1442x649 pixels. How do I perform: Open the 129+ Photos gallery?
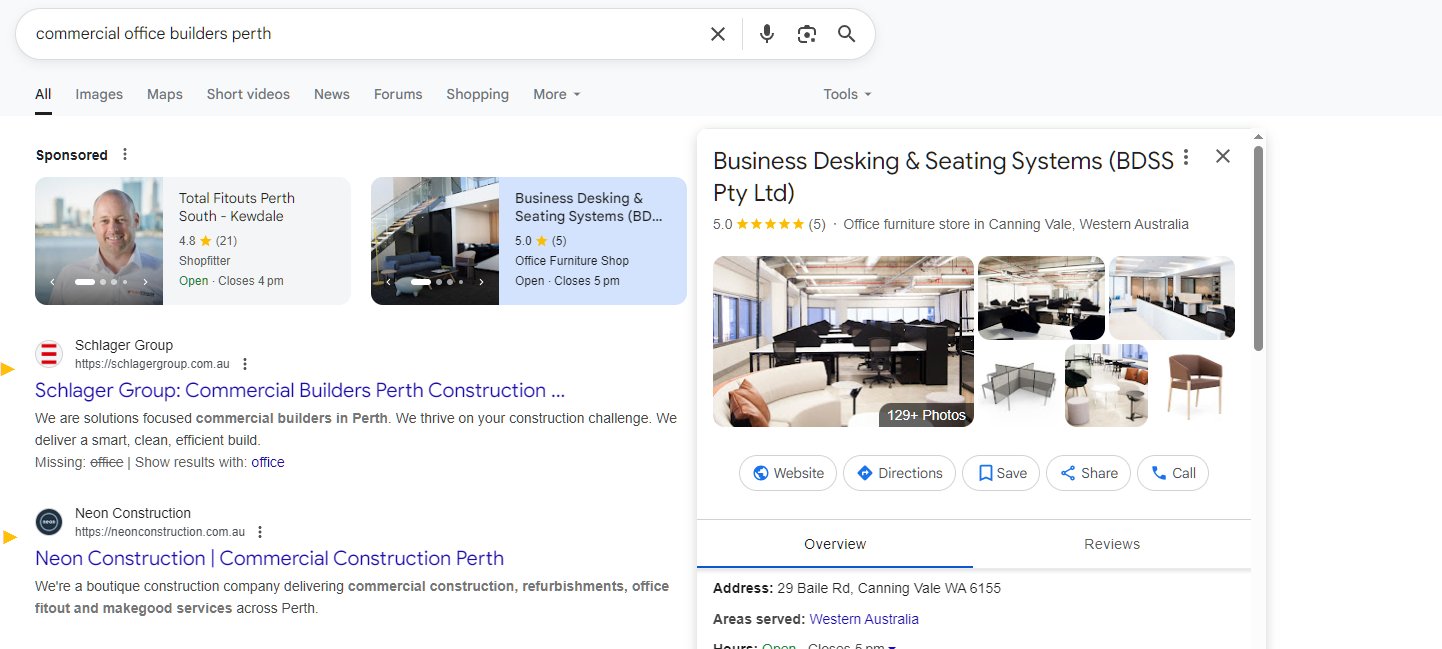[925, 414]
